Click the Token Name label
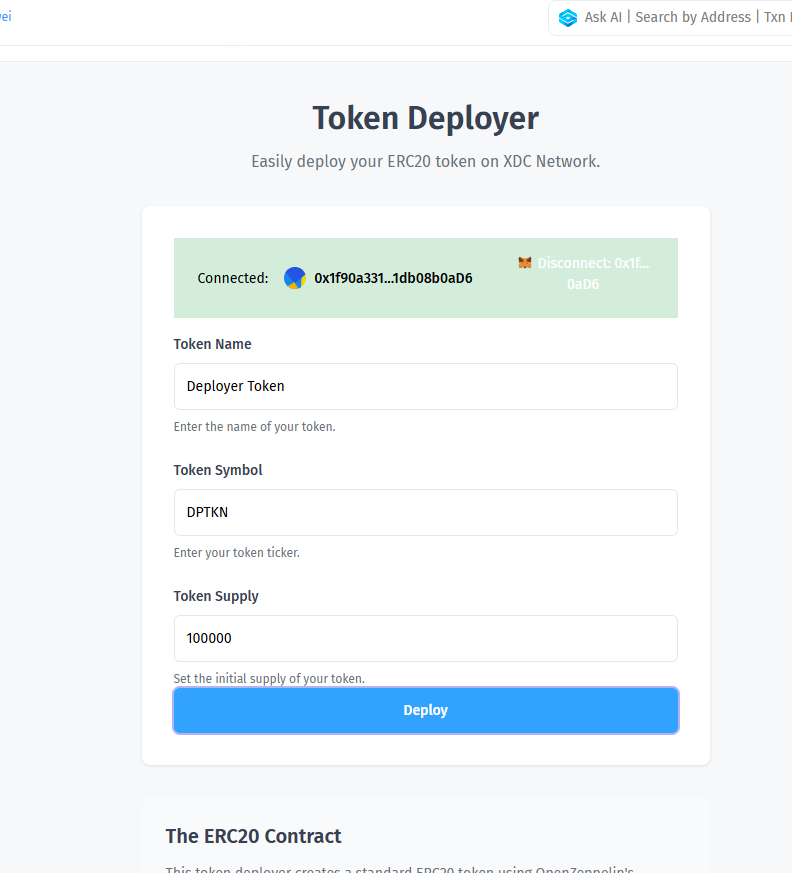Image resolution: width=792 pixels, height=873 pixels. tap(212, 344)
